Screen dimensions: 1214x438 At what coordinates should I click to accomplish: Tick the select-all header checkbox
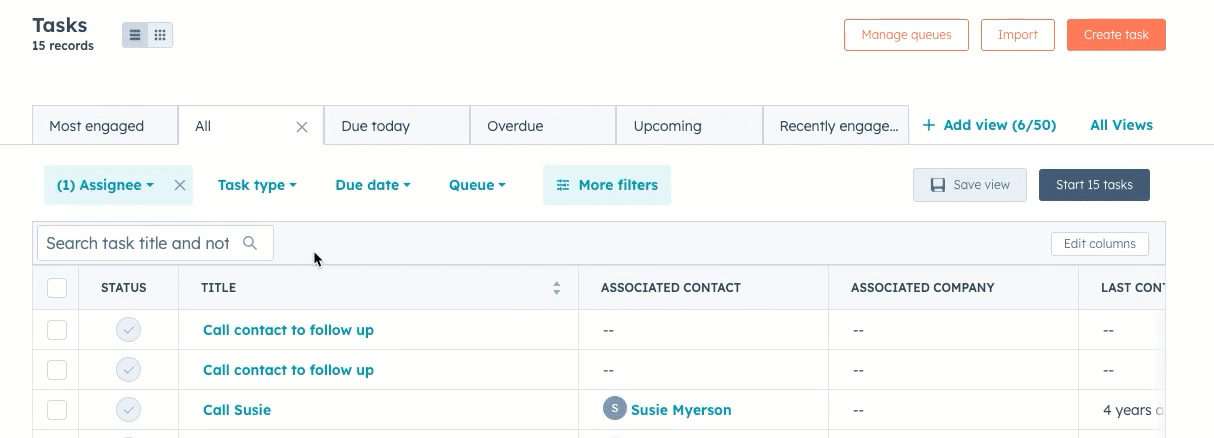57,288
